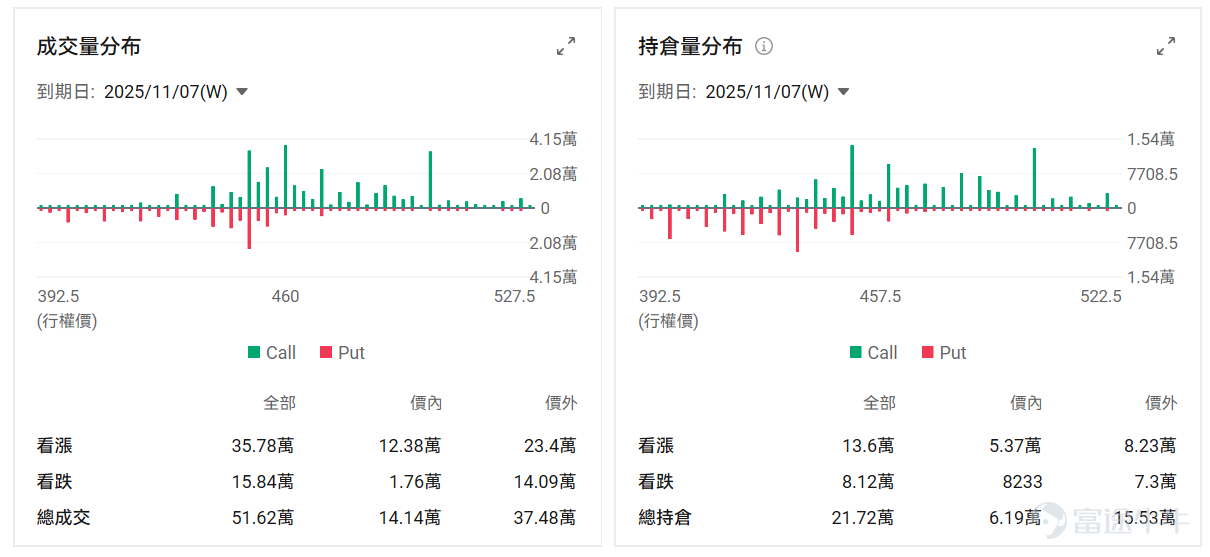The image size is (1210, 557).
Task: Click the 總成交 total value 51.62萬
Action: (263, 518)
